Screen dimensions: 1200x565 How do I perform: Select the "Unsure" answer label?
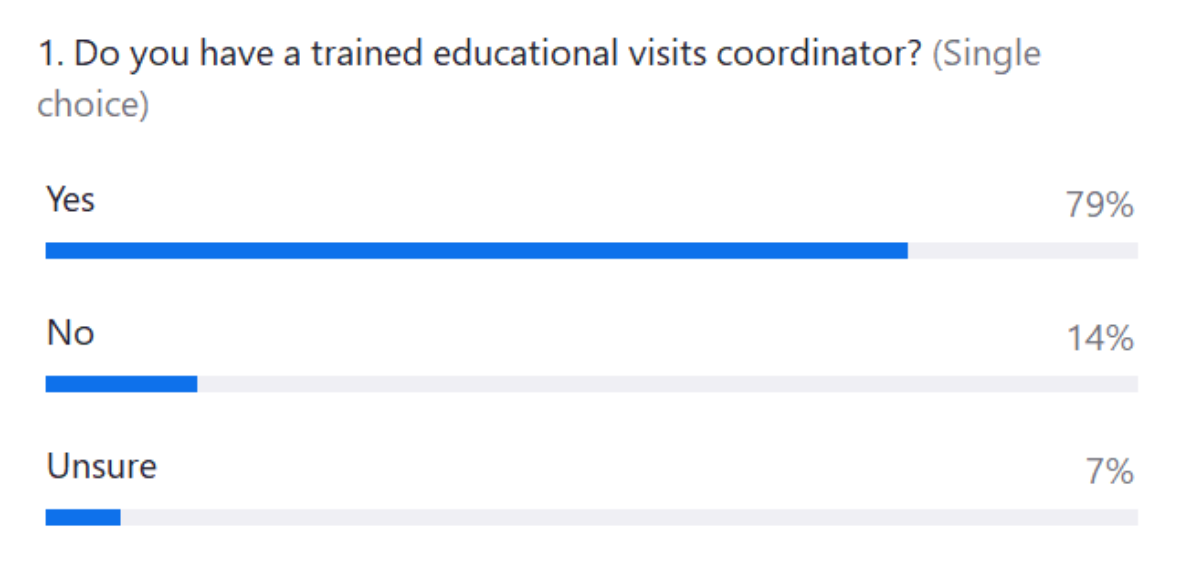101,466
